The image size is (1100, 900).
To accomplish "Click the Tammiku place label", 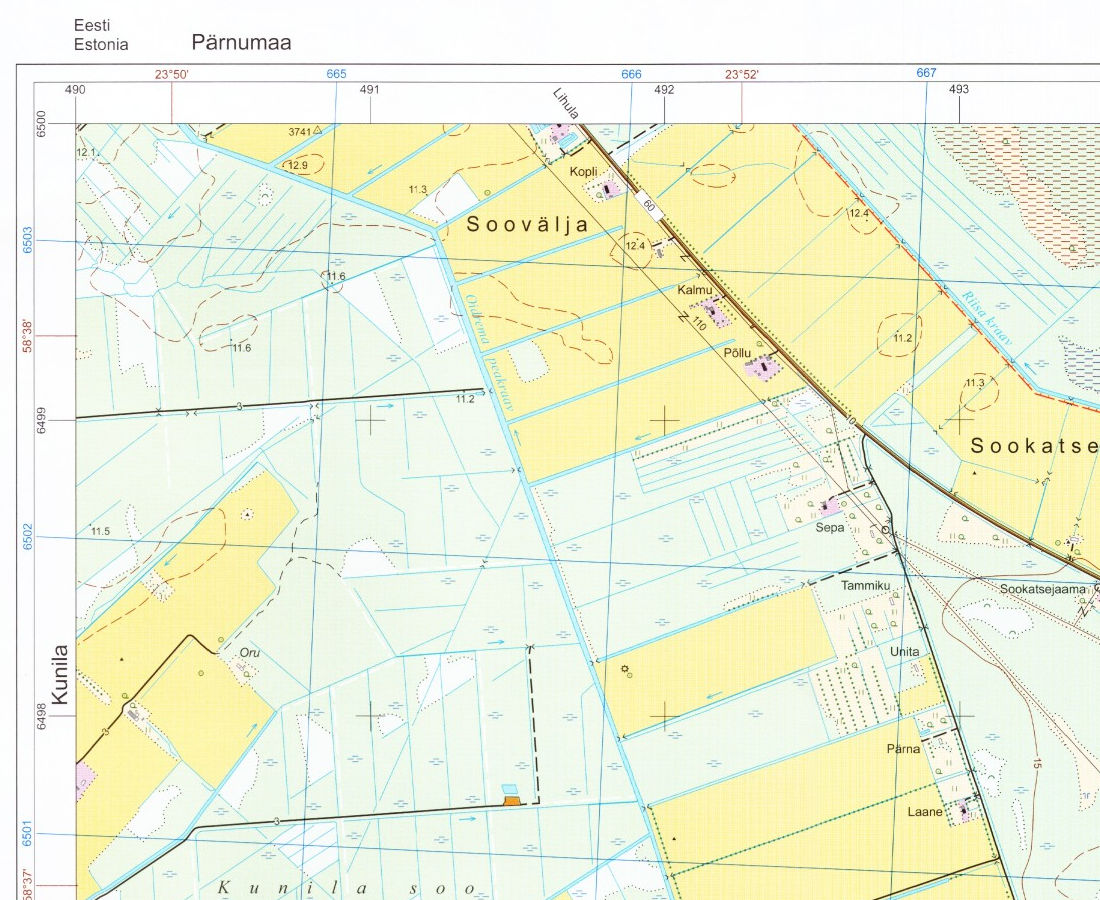I will [x=865, y=585].
